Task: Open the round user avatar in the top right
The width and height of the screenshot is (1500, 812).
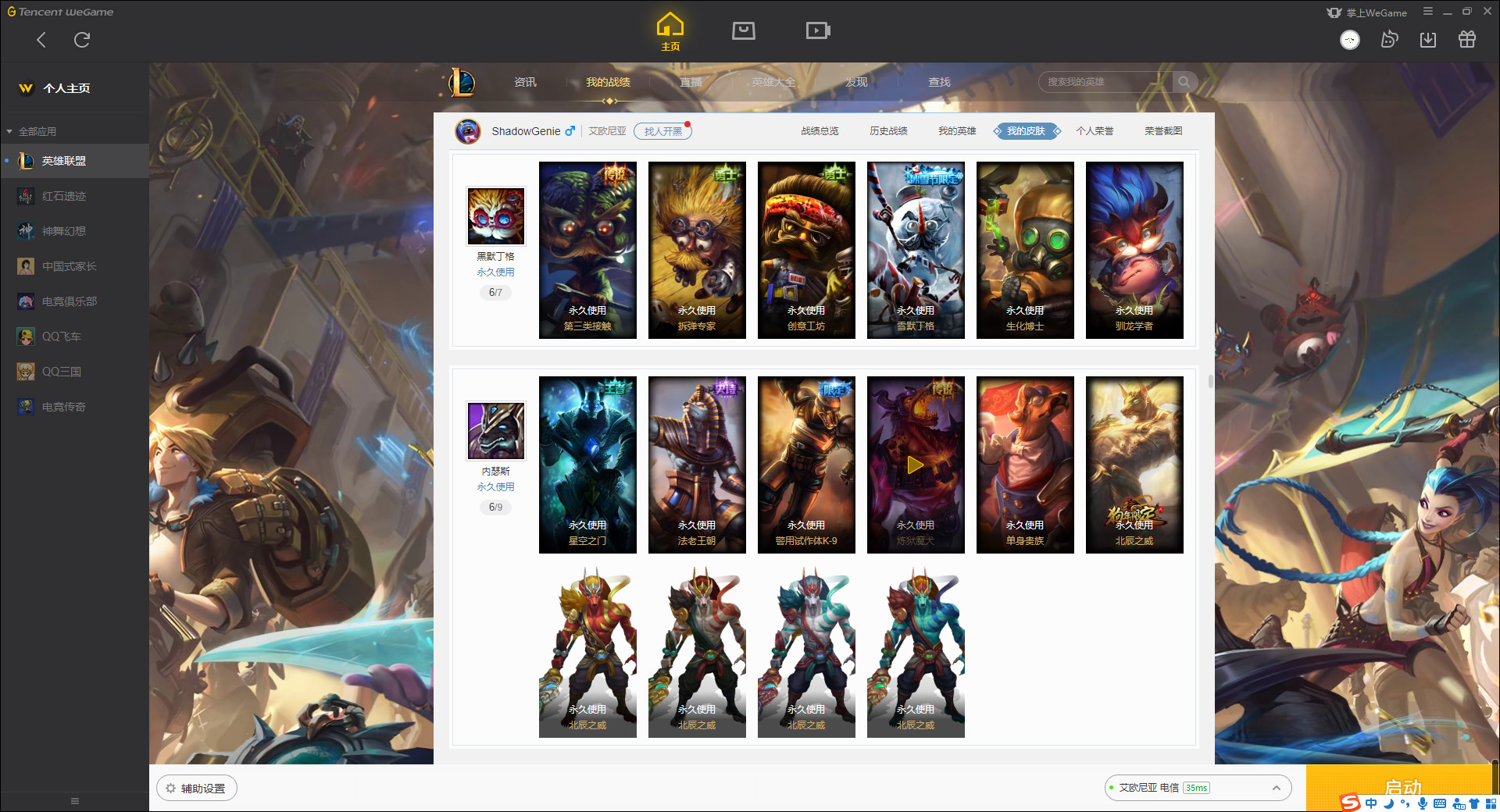Action: [x=1350, y=40]
